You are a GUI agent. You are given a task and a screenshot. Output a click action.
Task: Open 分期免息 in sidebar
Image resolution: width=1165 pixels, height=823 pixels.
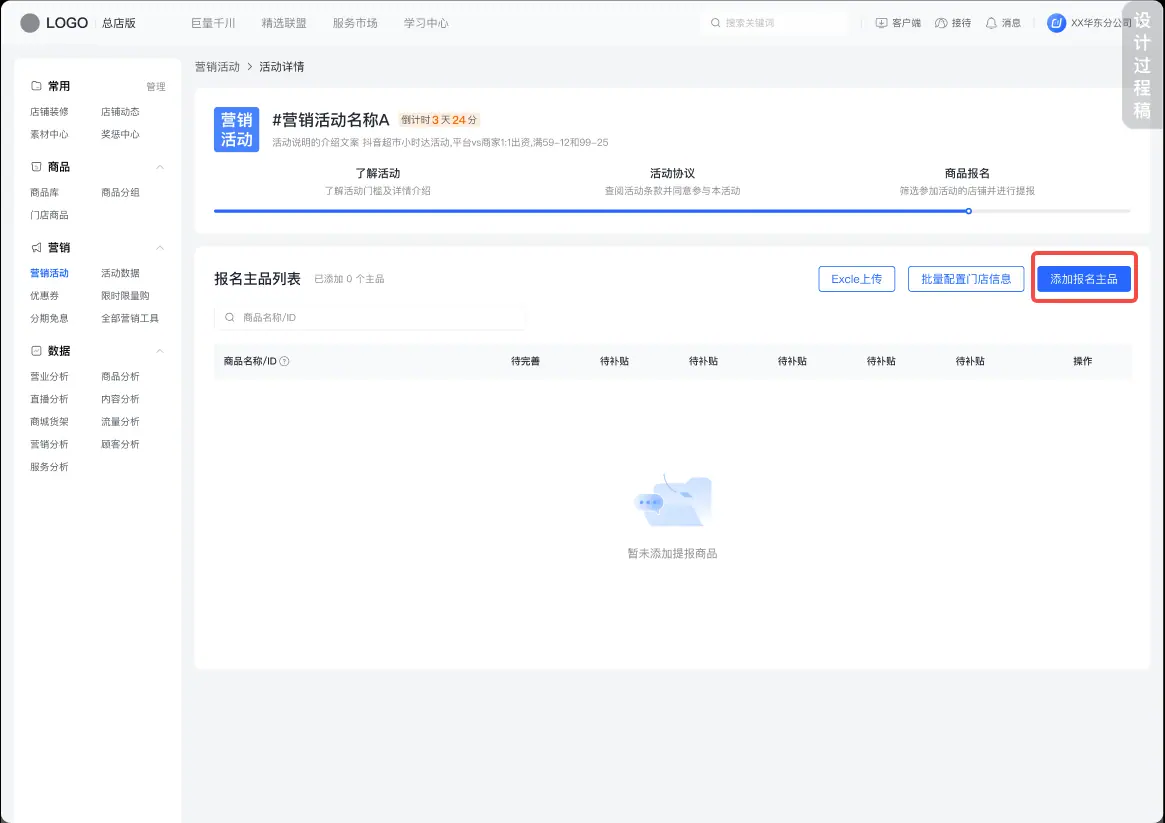(x=49, y=319)
